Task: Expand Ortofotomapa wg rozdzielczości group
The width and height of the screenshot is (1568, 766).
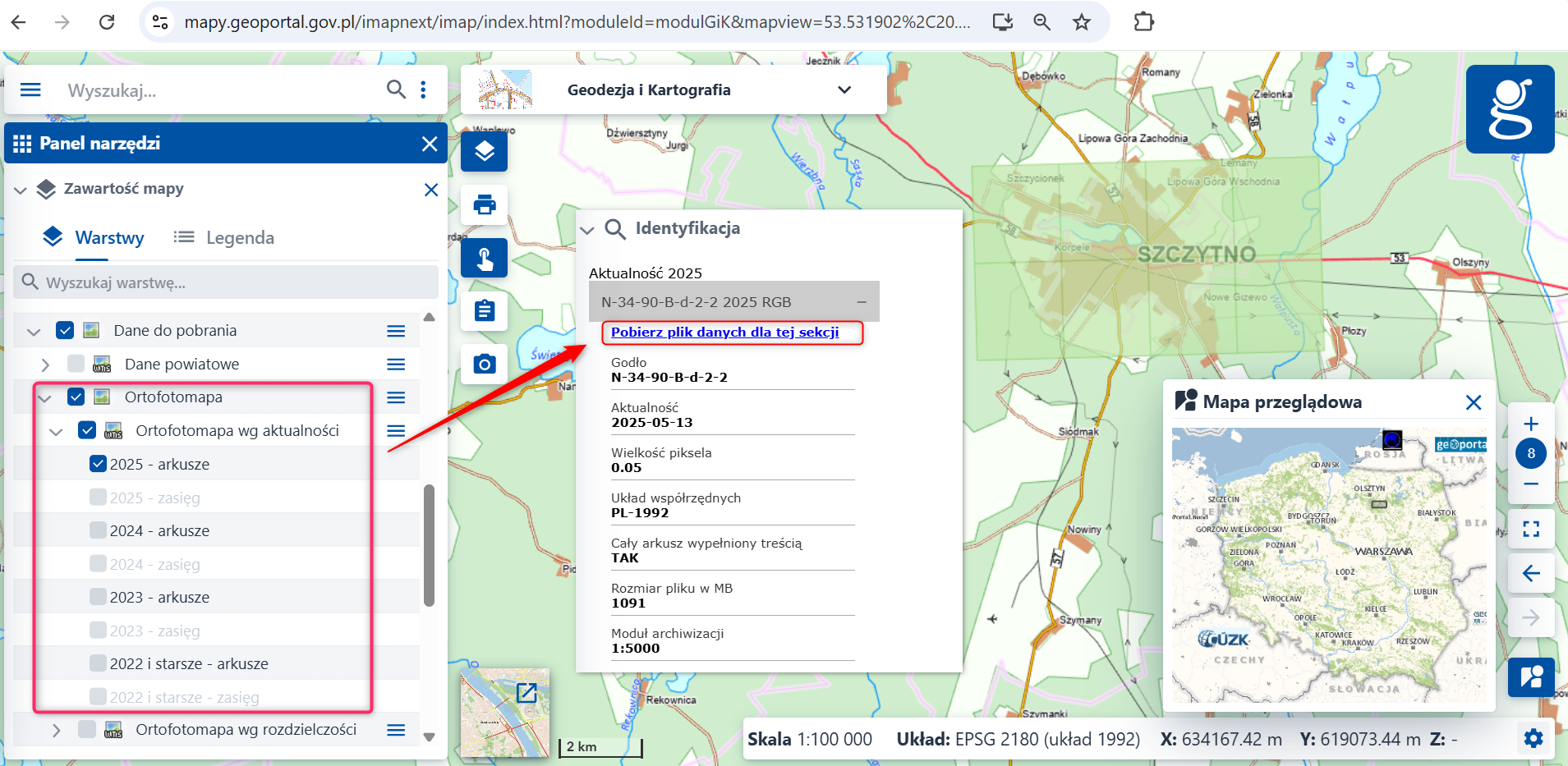Action: click(x=56, y=730)
